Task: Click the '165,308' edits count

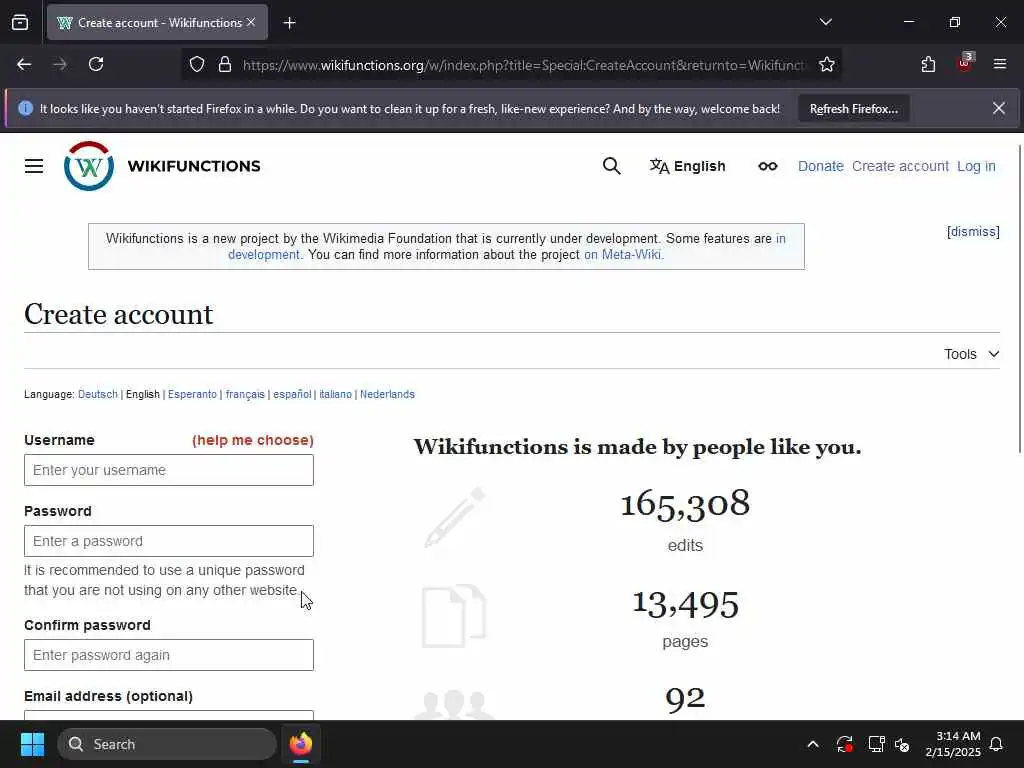Action: click(685, 504)
